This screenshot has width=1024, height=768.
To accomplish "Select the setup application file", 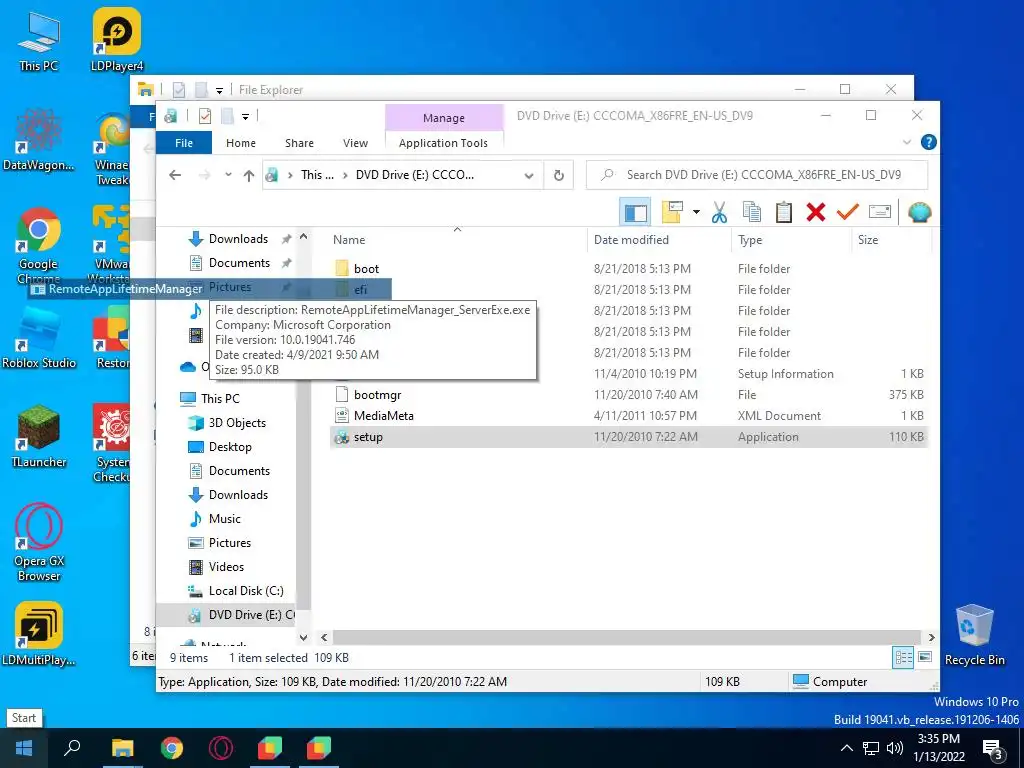I will click(x=629, y=437).
